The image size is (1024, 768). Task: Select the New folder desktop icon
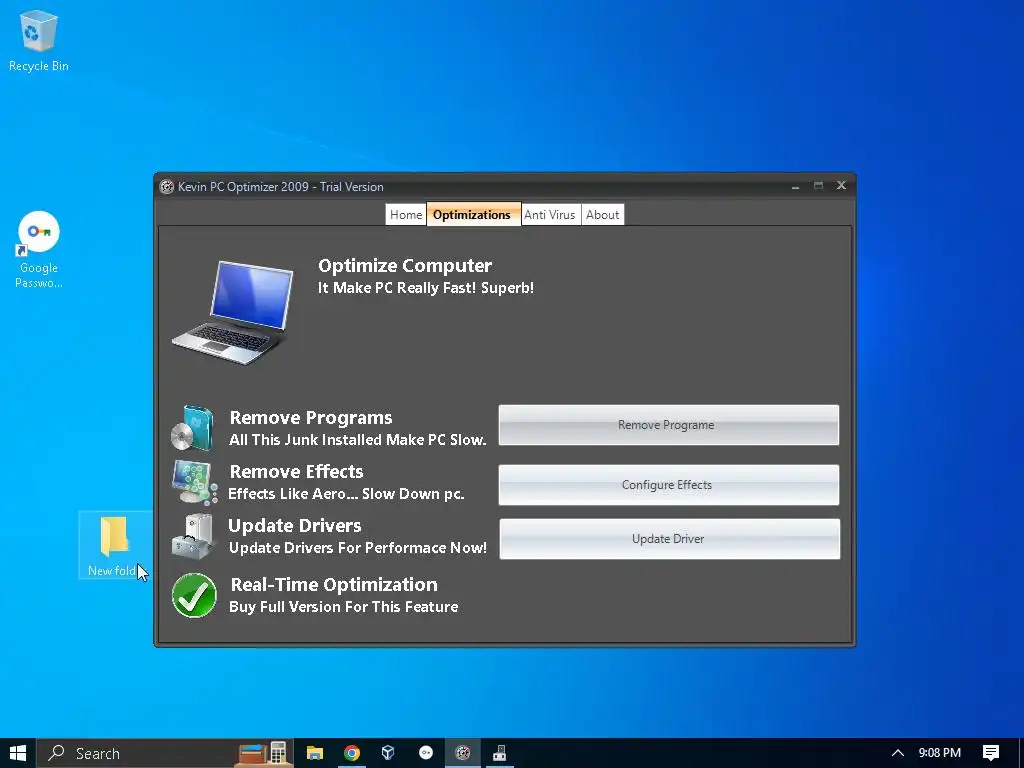[113, 546]
